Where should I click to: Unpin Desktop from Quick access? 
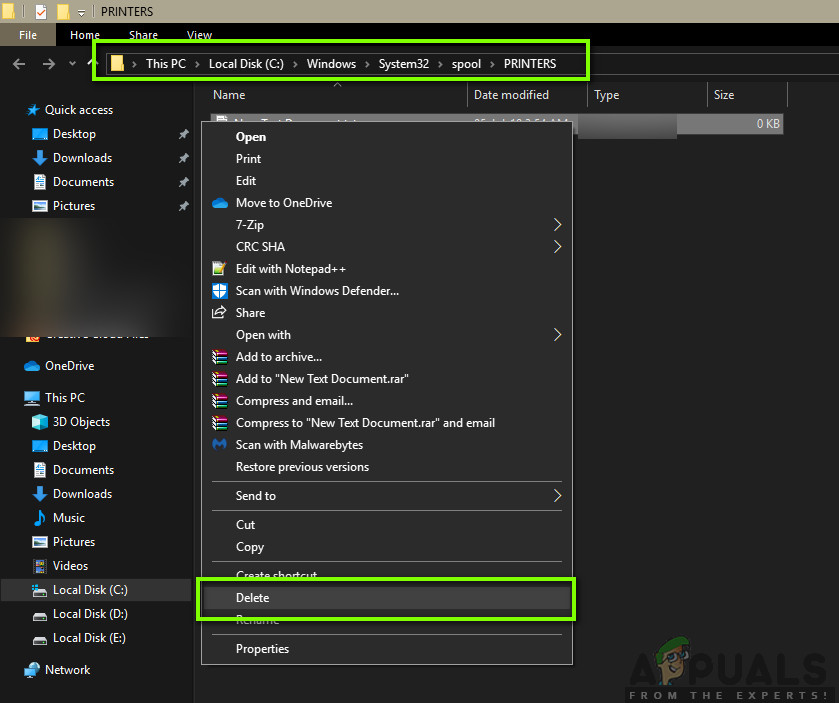point(183,133)
